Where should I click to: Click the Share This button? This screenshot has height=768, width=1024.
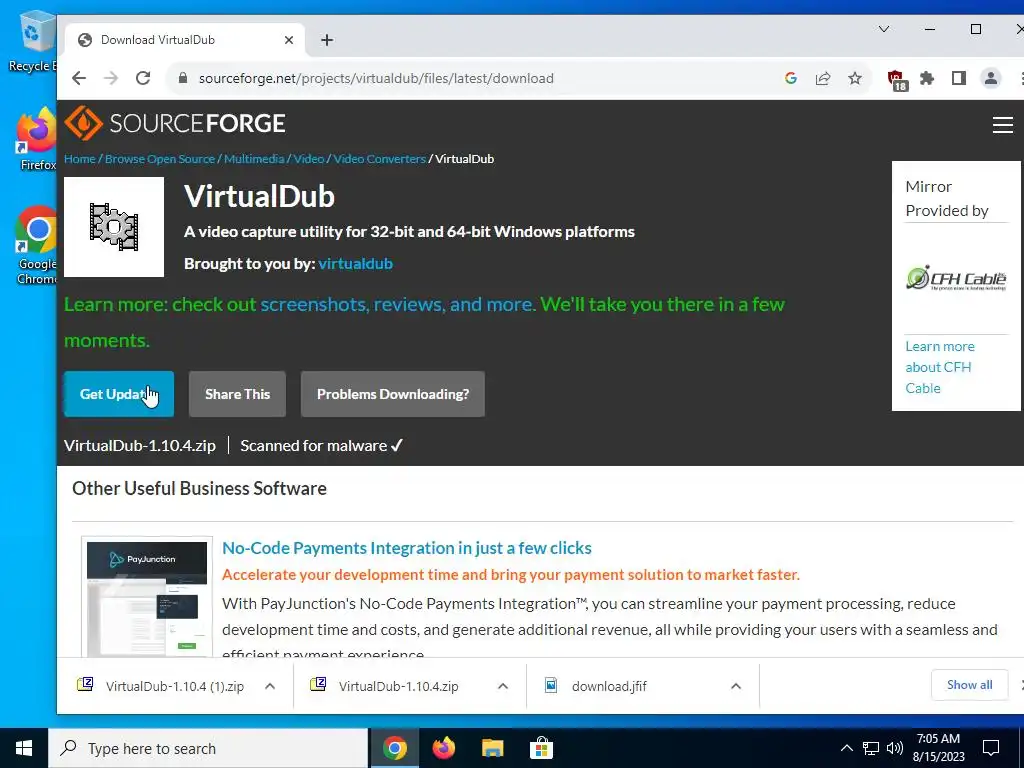(237, 394)
